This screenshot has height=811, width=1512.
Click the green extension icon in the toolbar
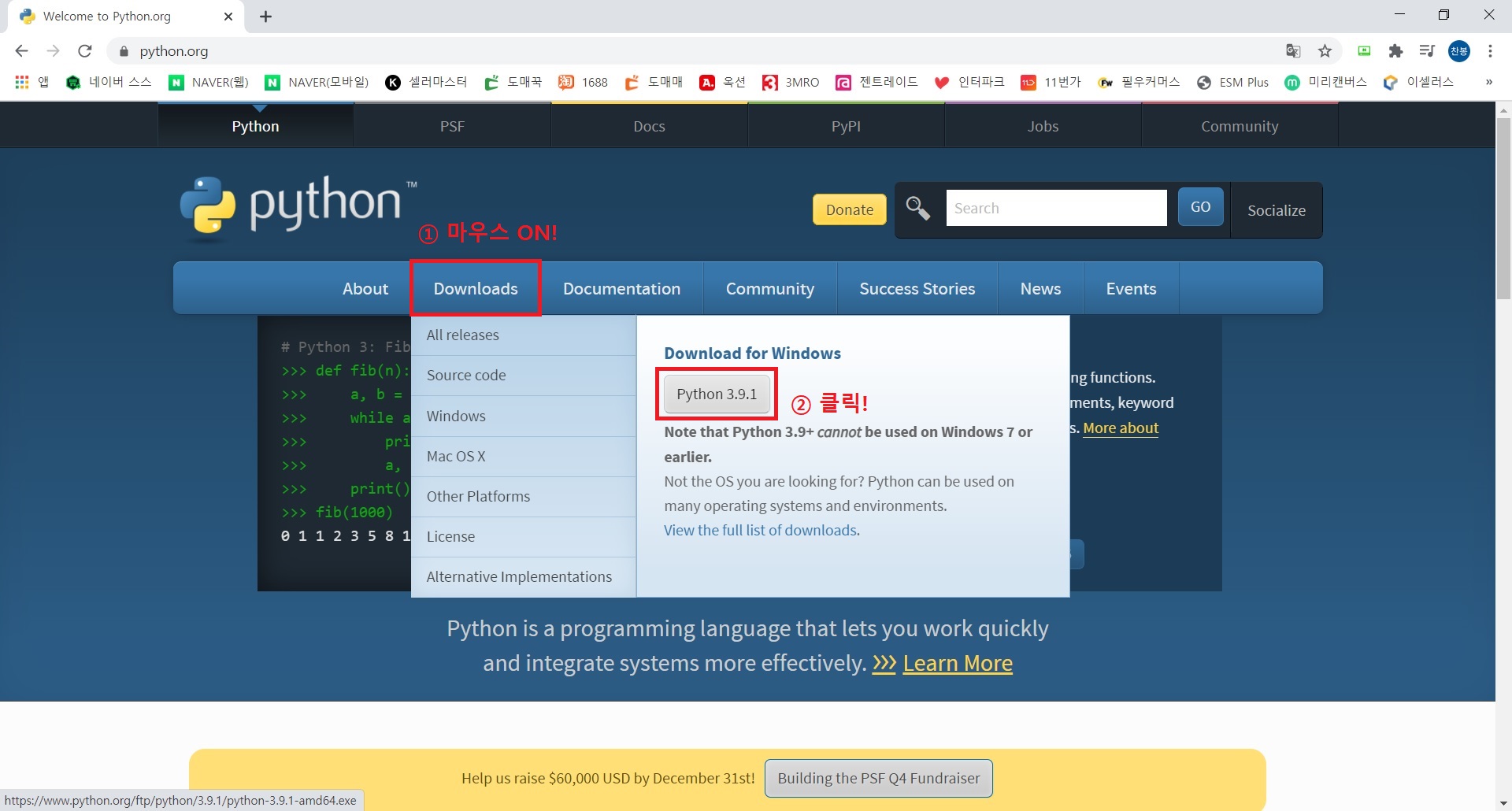tap(1364, 51)
